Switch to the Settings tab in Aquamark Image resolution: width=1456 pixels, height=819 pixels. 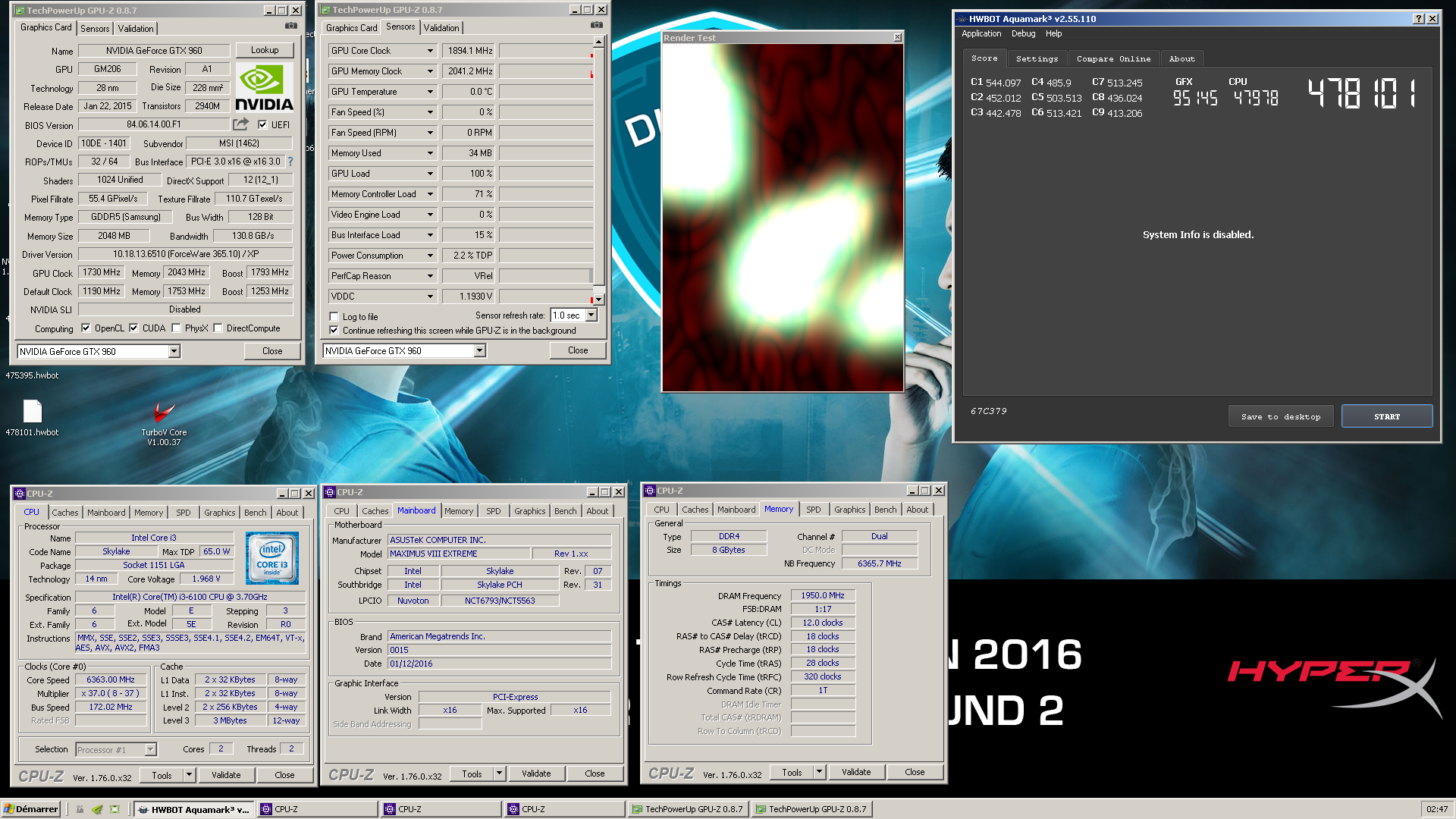(1037, 58)
